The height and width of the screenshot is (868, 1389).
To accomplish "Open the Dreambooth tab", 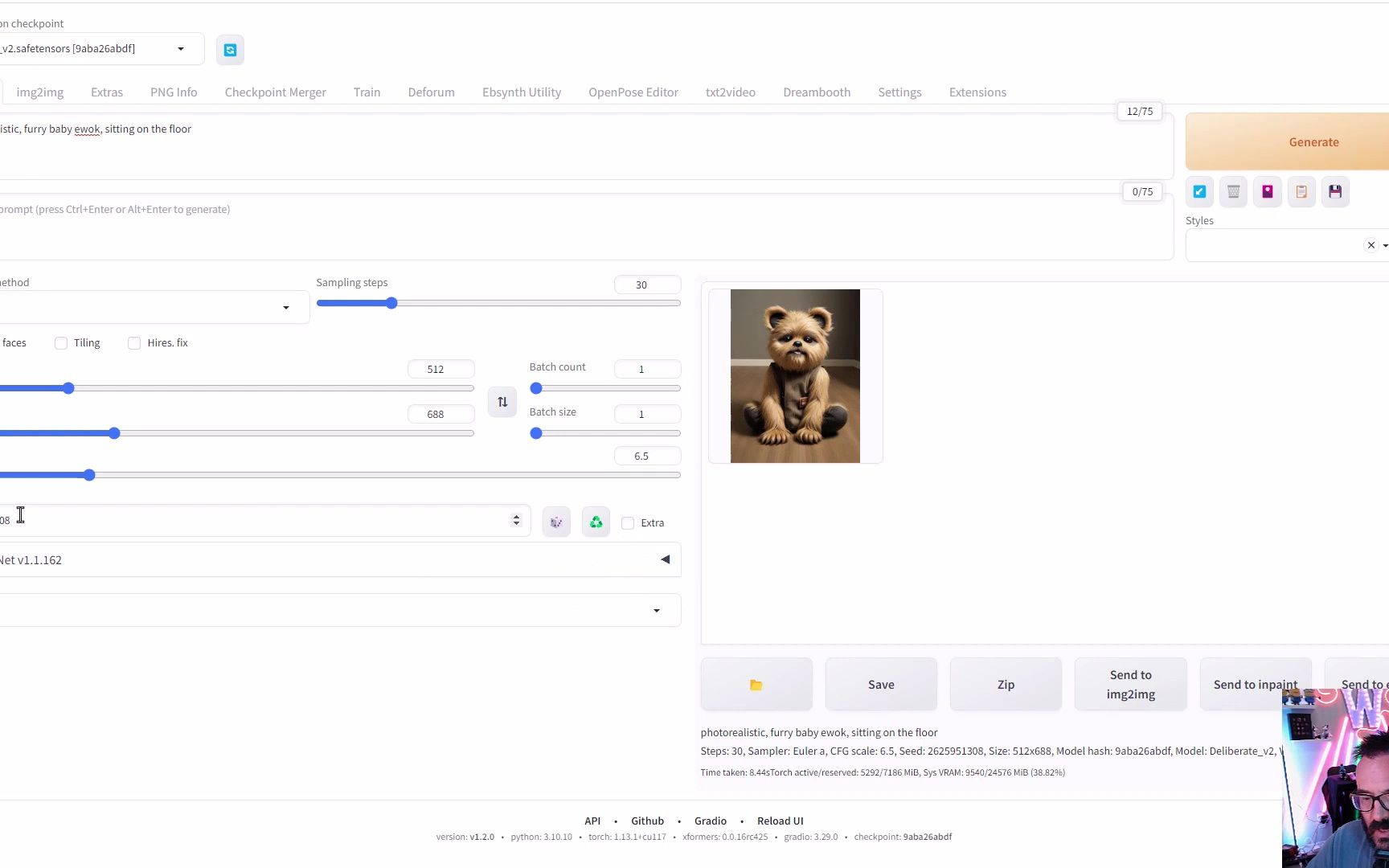I will [817, 92].
